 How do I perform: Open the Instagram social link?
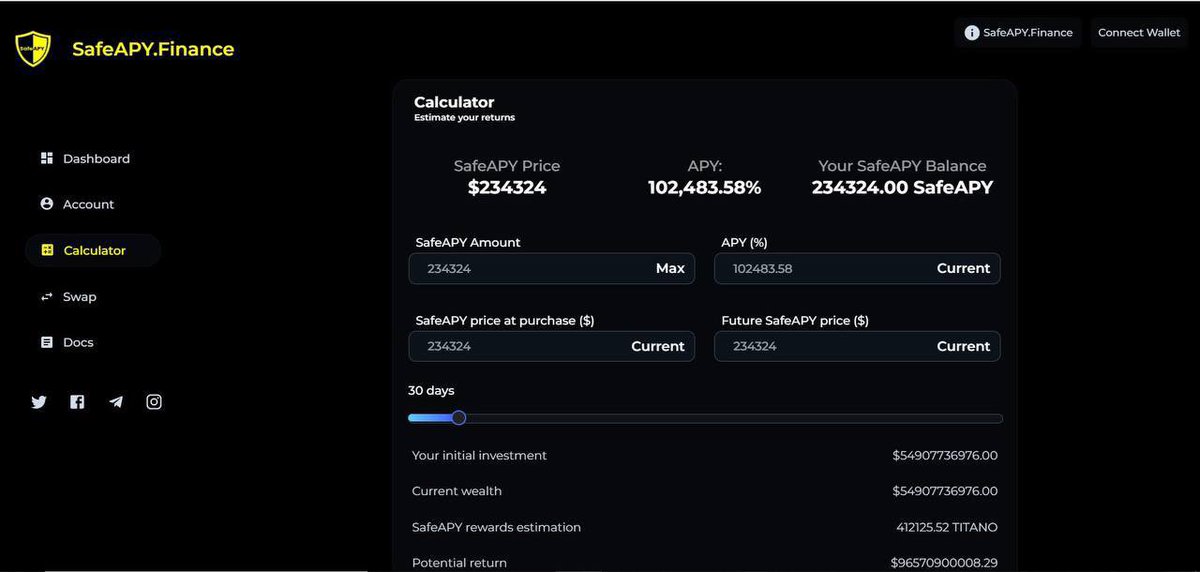click(x=154, y=402)
